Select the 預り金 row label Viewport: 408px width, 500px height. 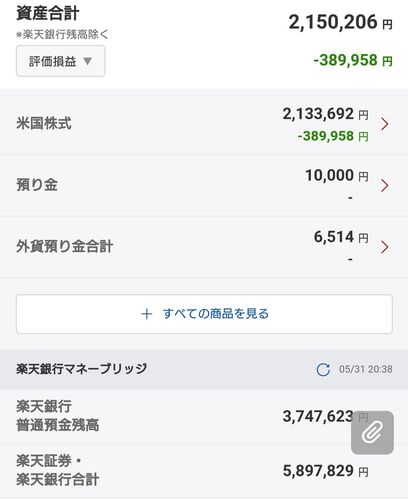pyautogui.click(x=37, y=185)
